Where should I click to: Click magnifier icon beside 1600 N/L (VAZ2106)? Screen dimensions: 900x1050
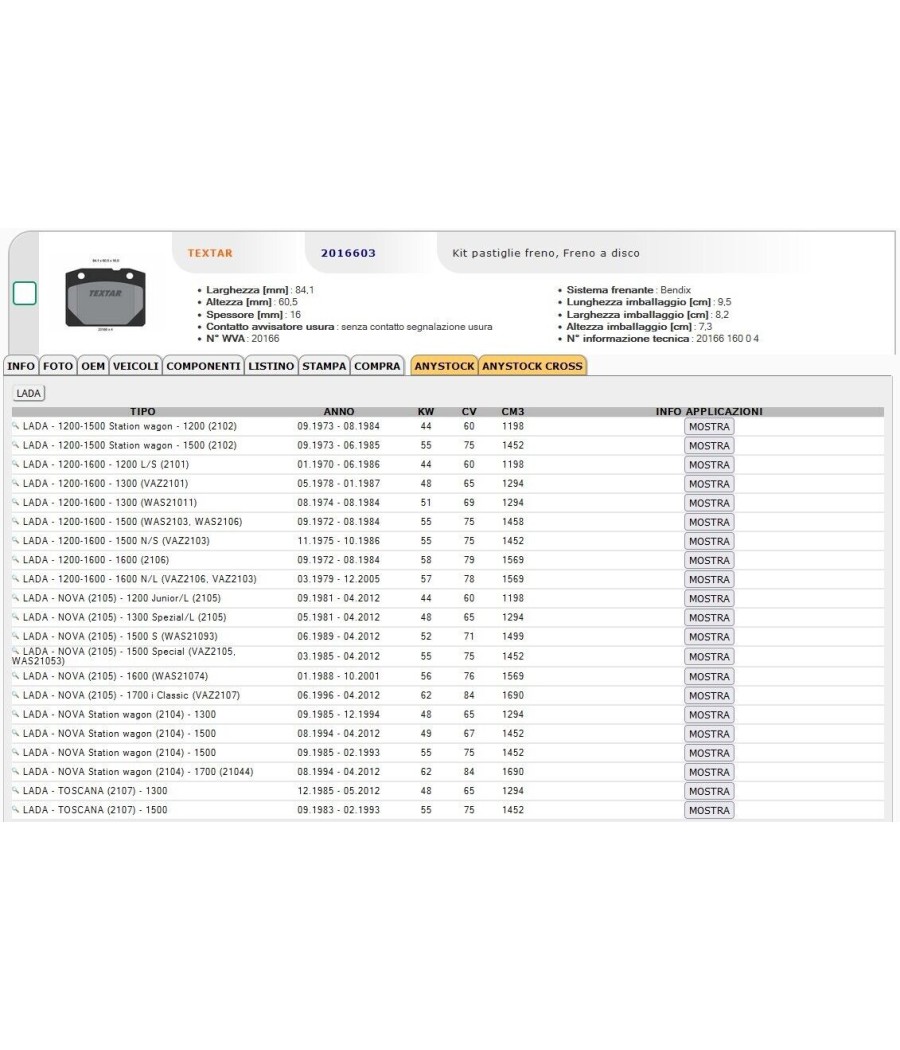[x=16, y=579]
